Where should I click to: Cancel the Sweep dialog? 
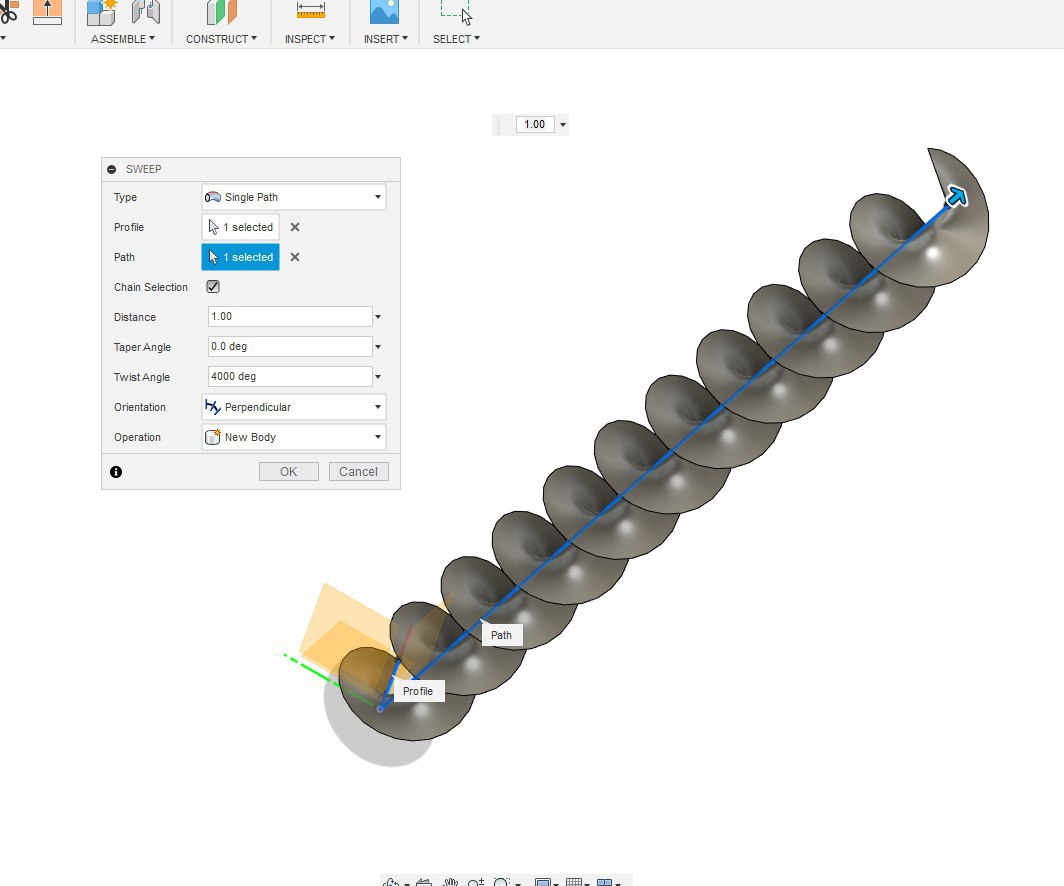coord(358,471)
